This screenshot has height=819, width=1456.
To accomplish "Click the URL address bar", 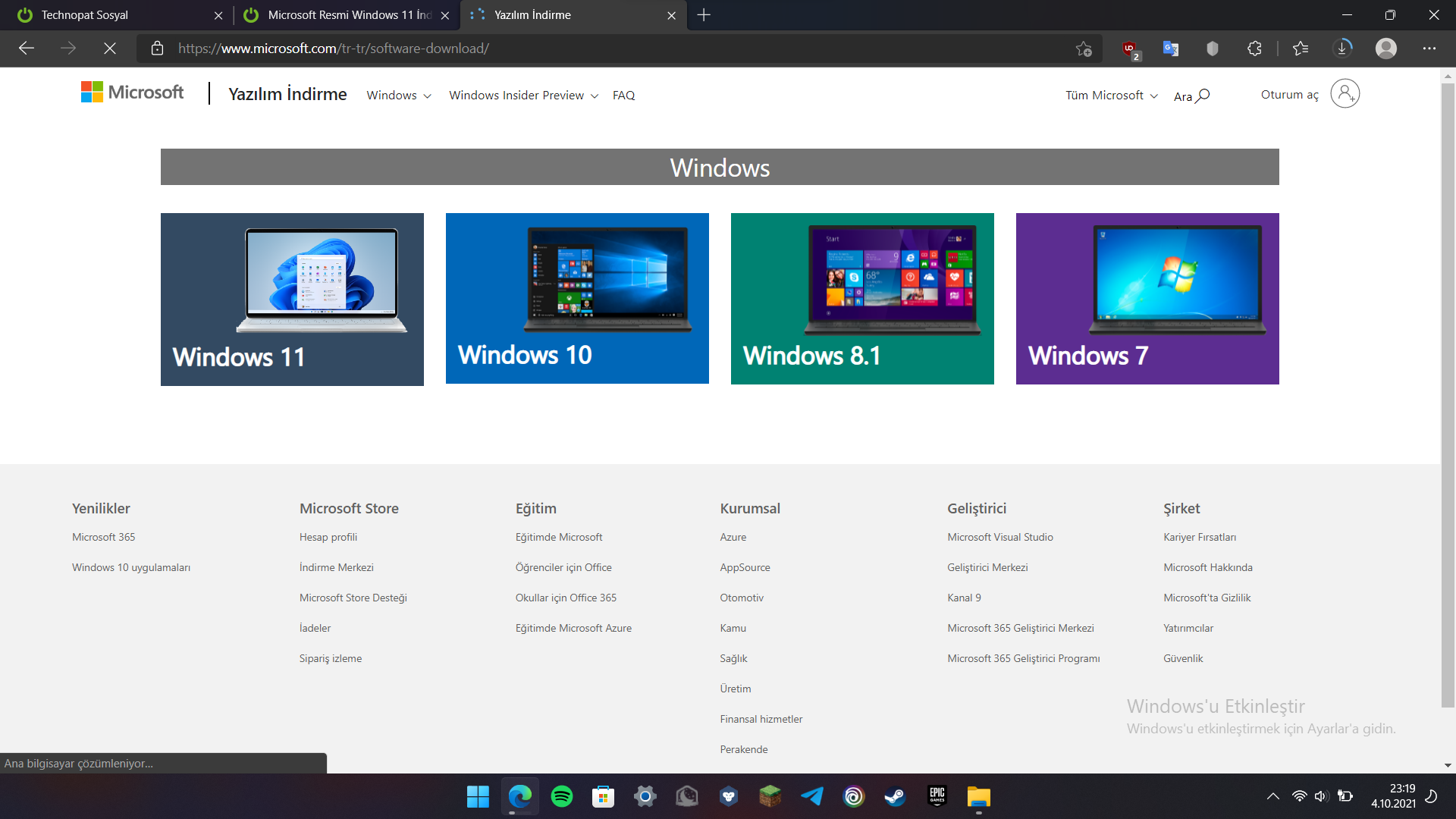I will coord(607,49).
